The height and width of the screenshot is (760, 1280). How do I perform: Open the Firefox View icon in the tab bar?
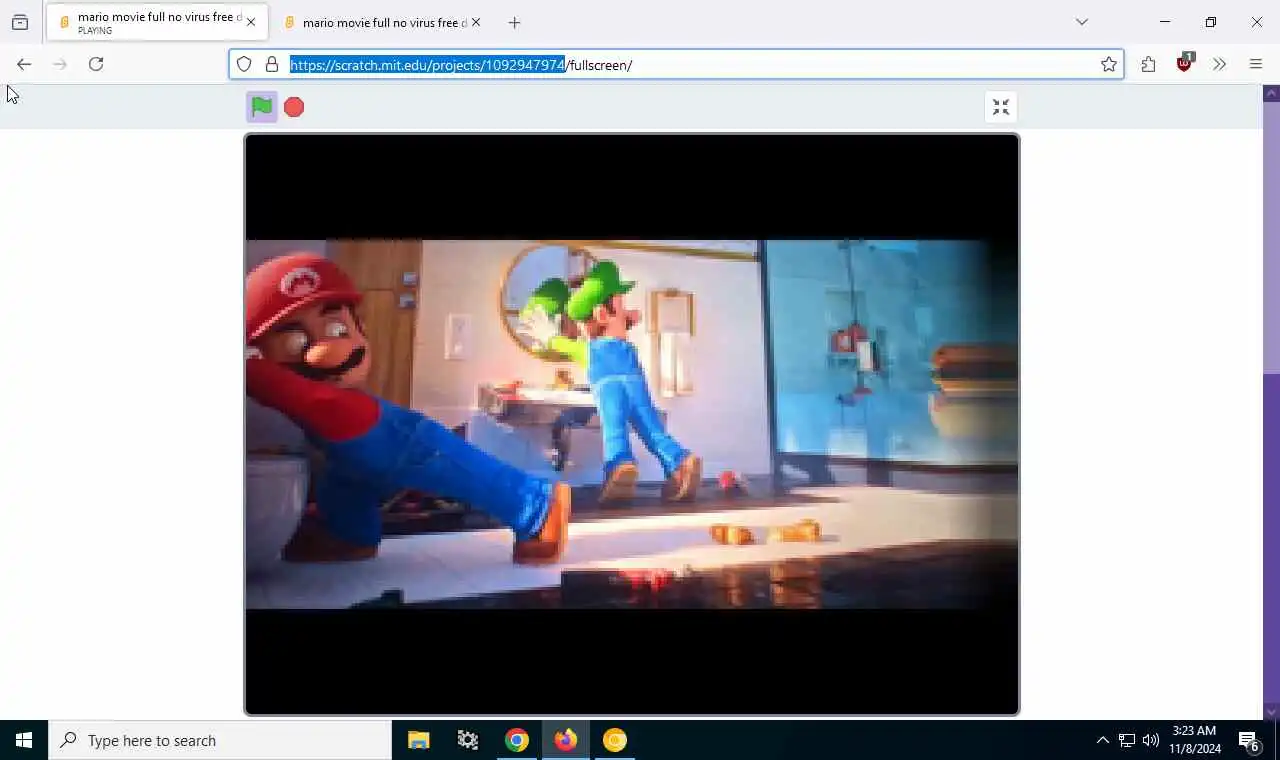(x=20, y=22)
